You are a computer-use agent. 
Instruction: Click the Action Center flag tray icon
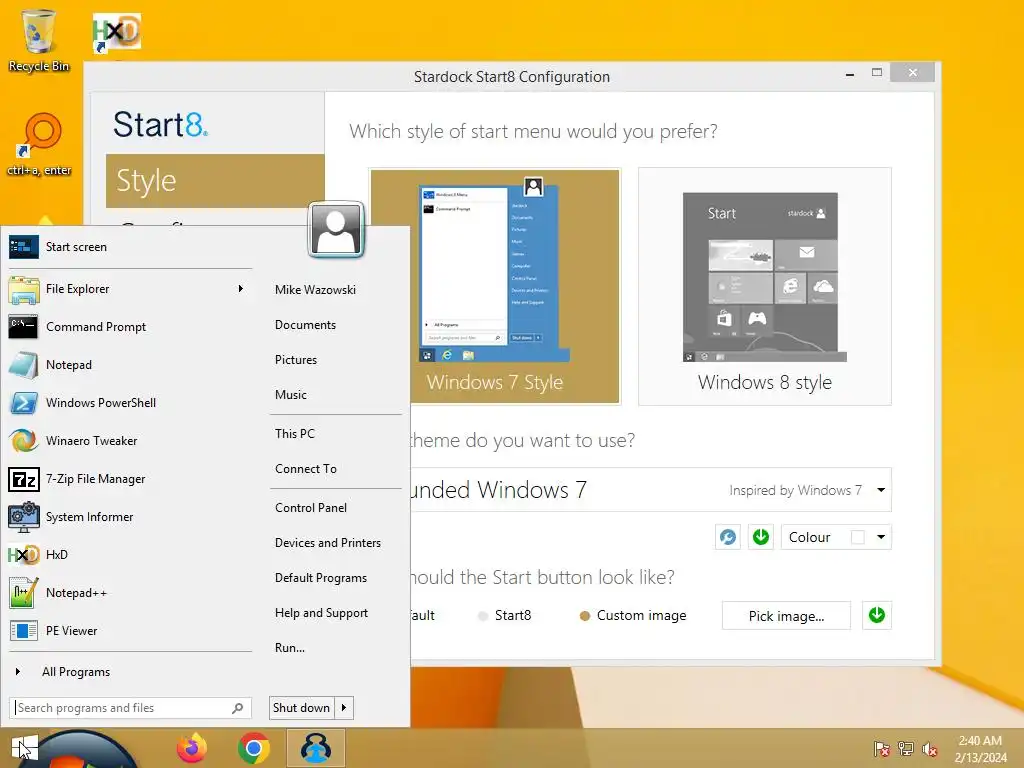881,749
